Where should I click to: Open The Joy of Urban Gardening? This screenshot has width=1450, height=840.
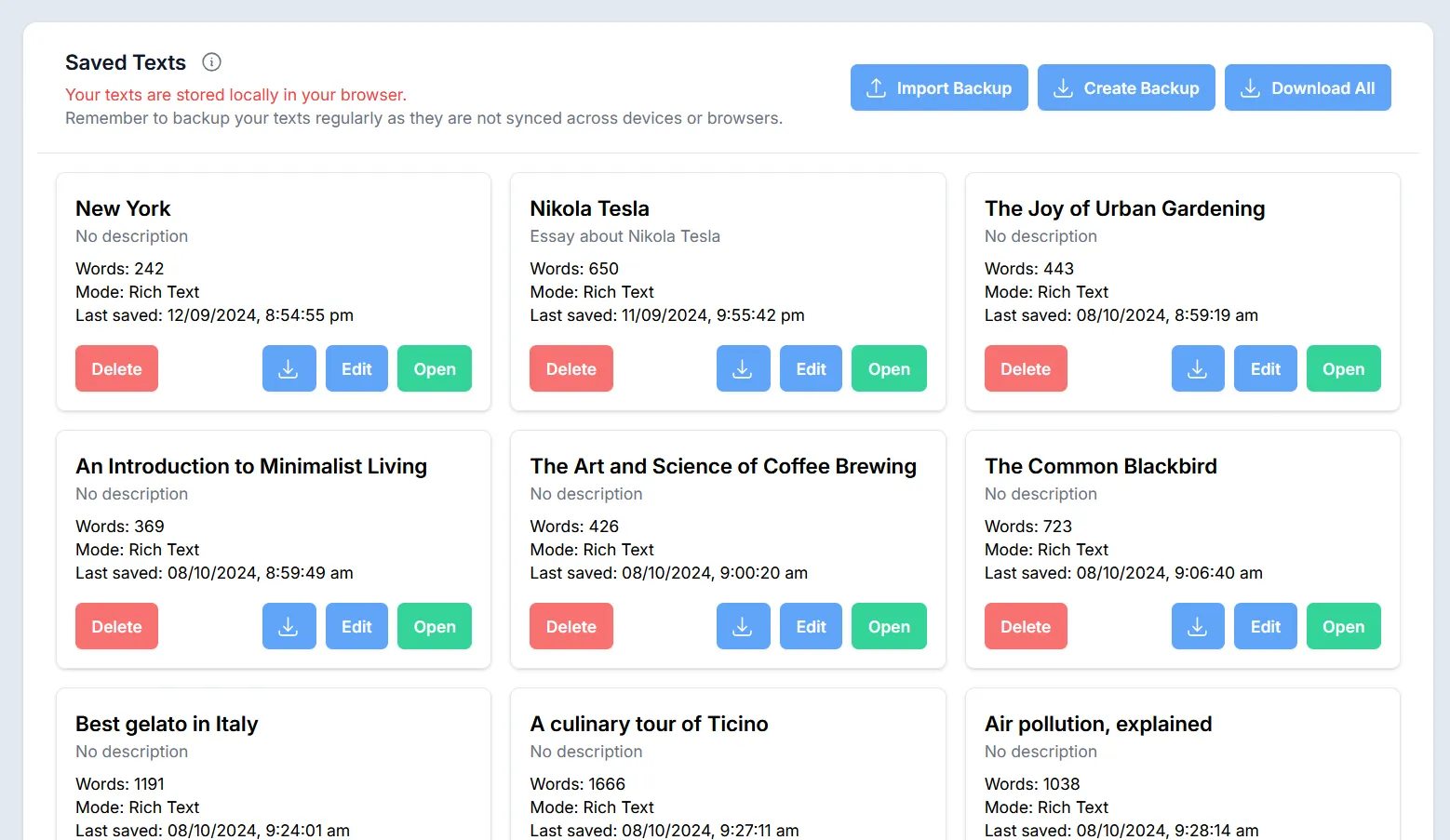coord(1343,368)
